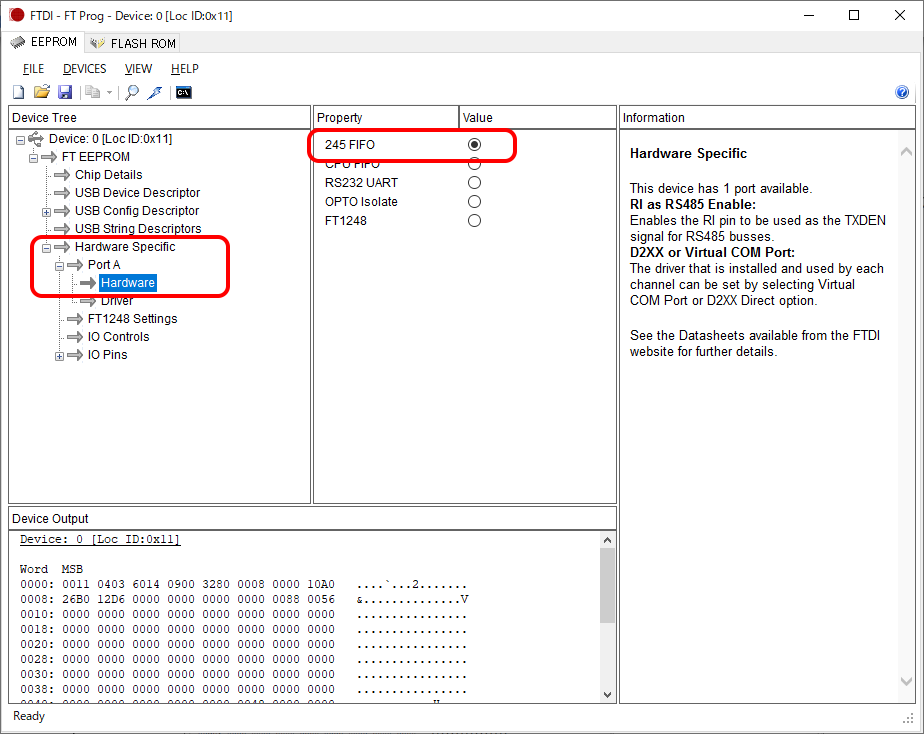Viewport: 924px width, 734px height.
Task: Collapse the Hardware Specific tree node
Action: [x=46, y=247]
